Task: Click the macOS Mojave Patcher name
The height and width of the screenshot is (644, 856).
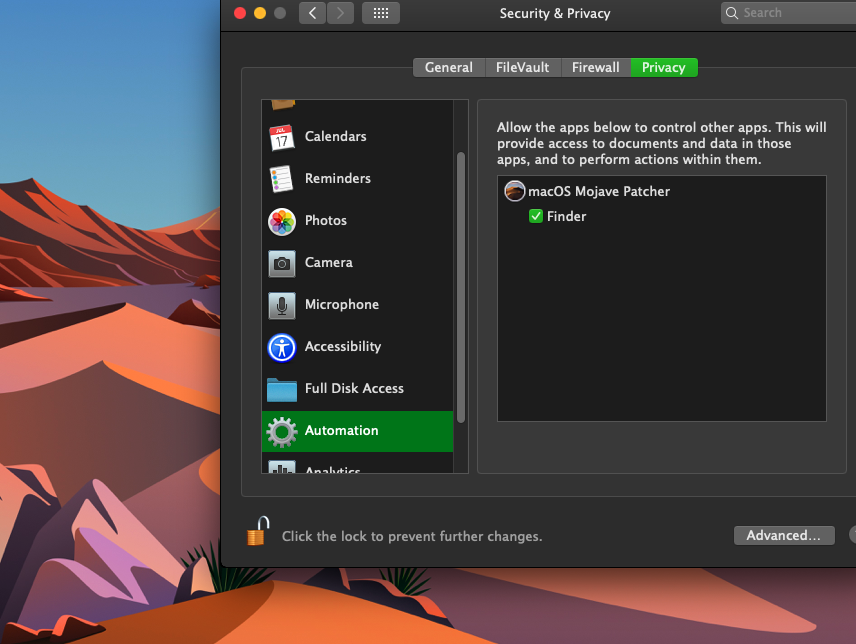Action: pyautogui.click(x=599, y=192)
